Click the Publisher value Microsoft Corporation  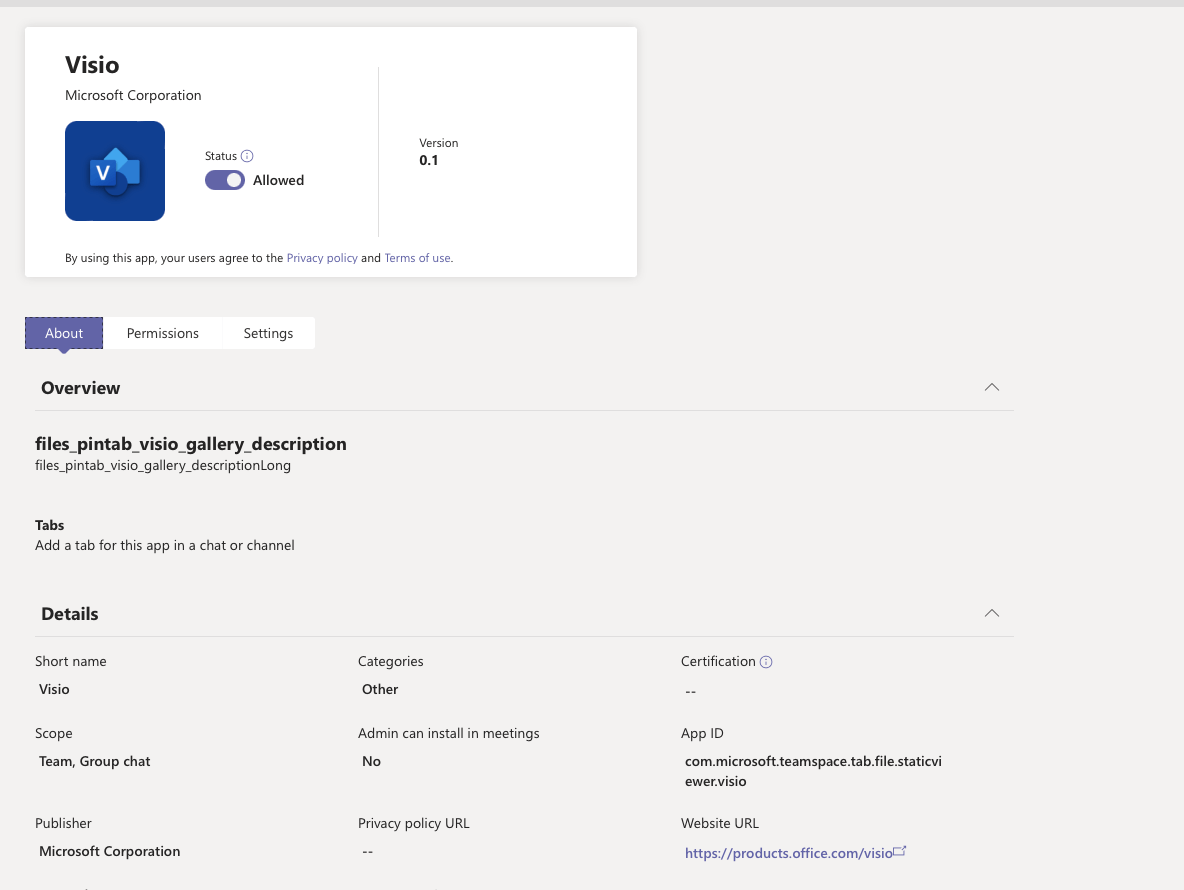point(109,851)
